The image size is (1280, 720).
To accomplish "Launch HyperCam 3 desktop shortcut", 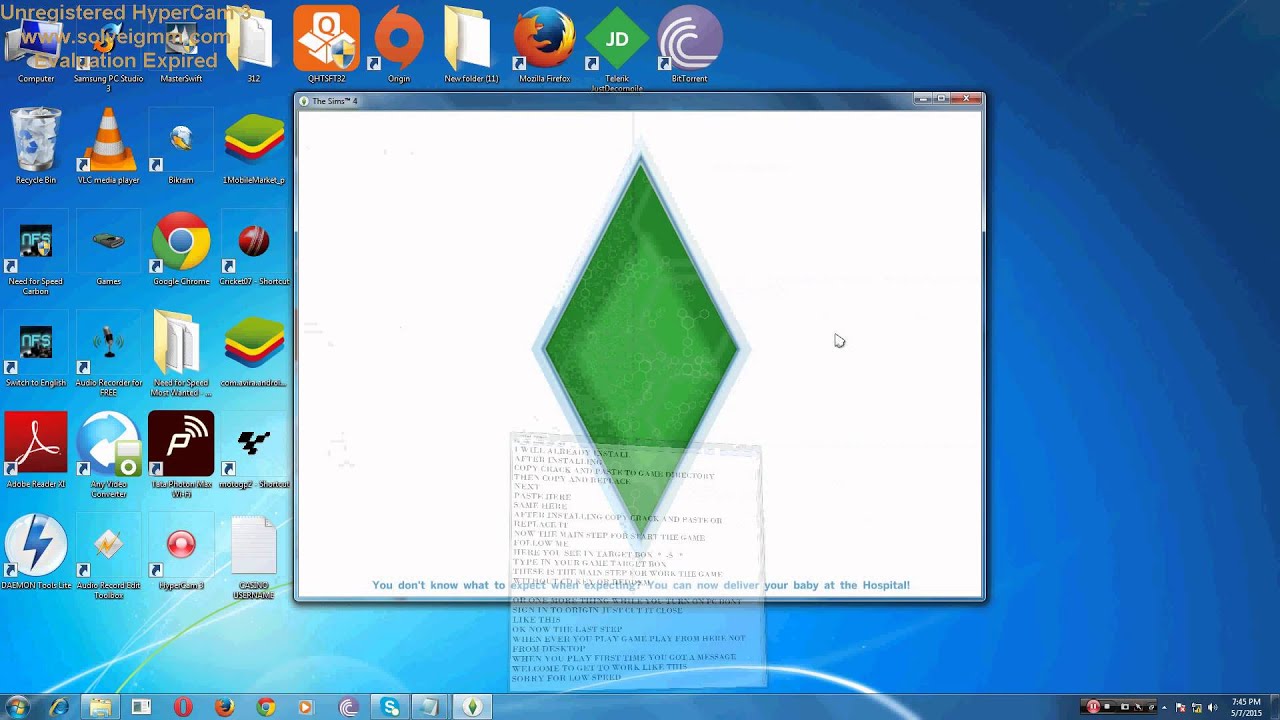I will tap(181, 550).
